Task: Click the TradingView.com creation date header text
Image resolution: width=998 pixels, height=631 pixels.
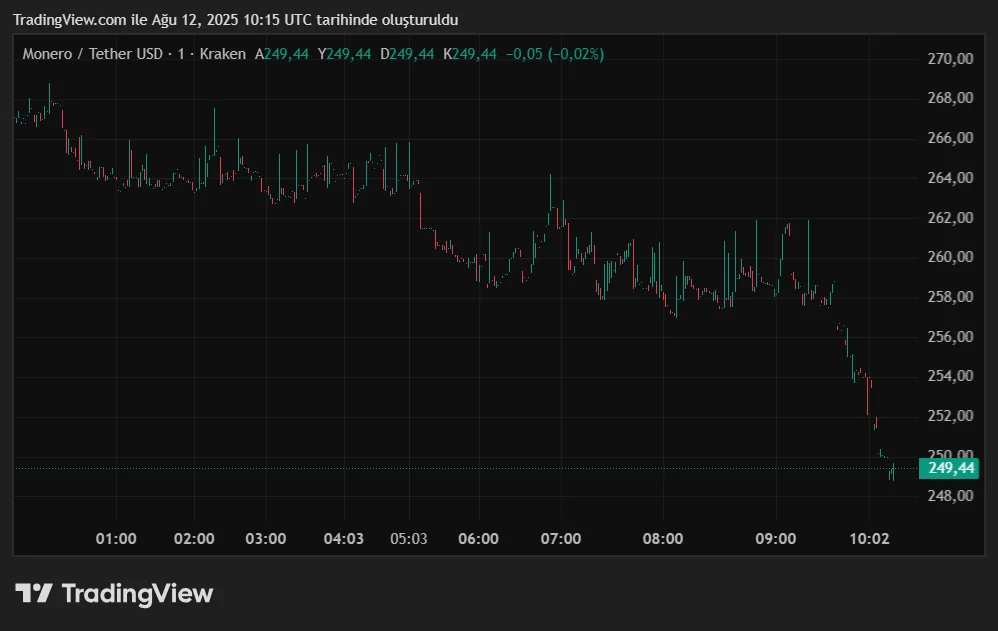Action: tap(235, 20)
